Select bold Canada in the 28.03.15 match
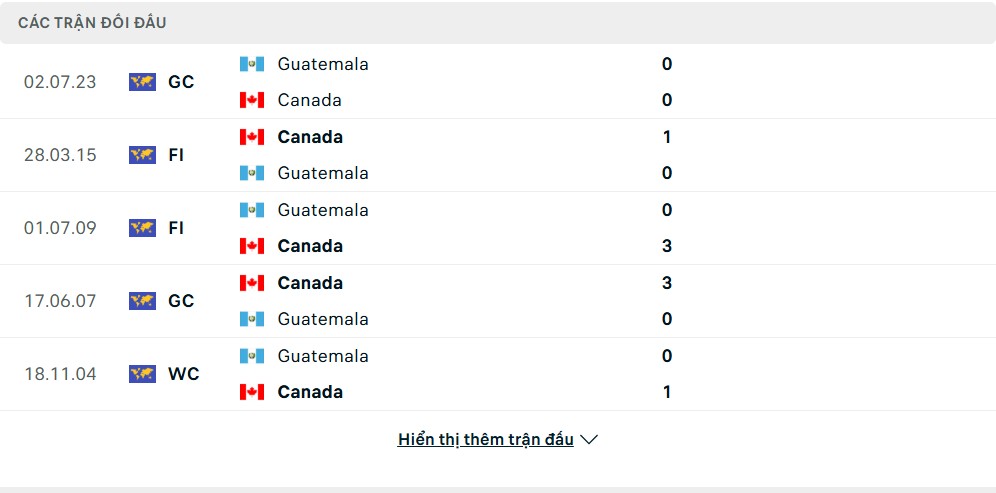The height and width of the screenshot is (493, 996). tap(310, 137)
